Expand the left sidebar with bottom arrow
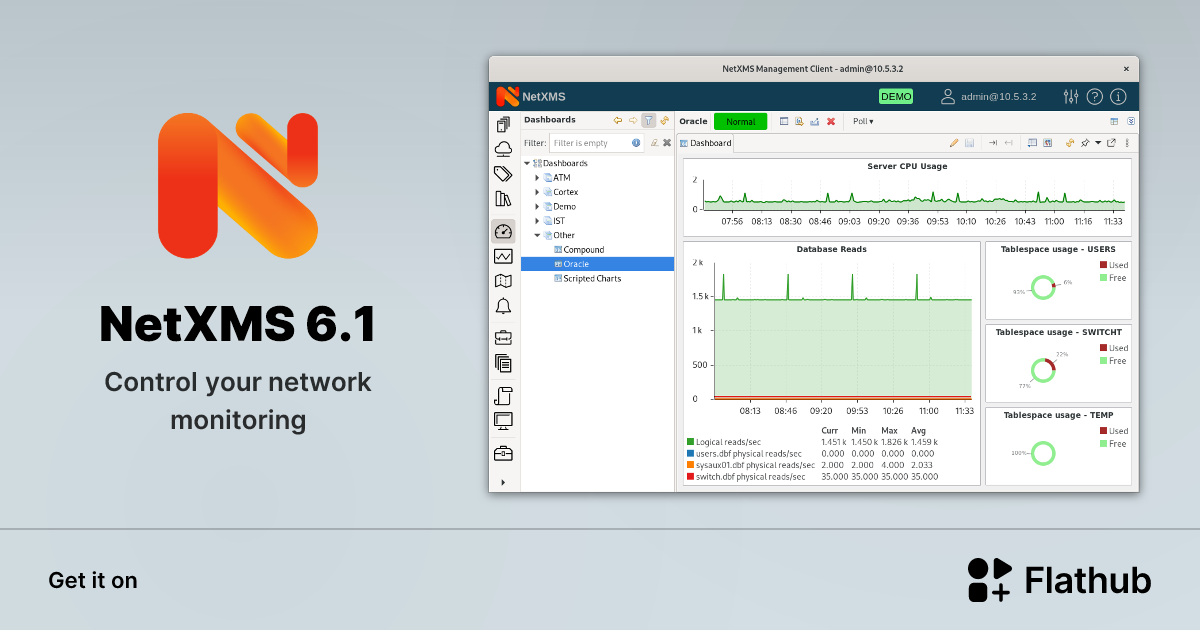Image resolution: width=1200 pixels, height=630 pixels. 503,482
